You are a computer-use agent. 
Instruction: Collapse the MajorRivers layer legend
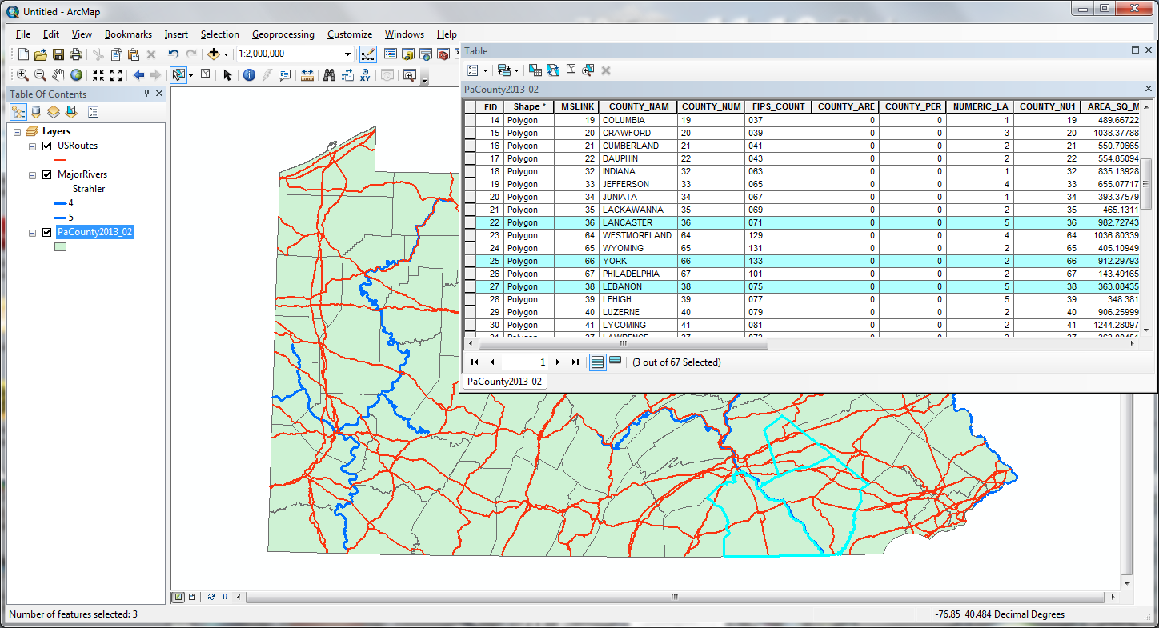point(32,176)
